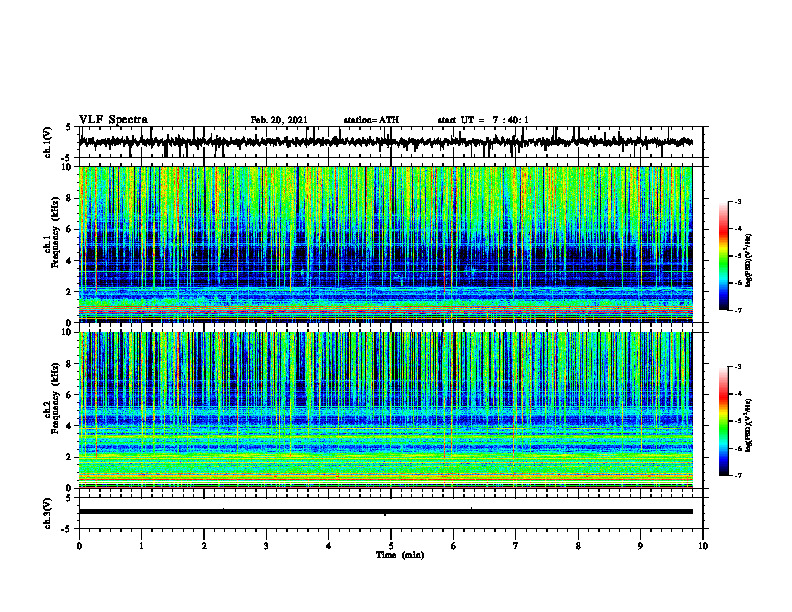Click the ch.1 frequency tick label "4"
The image size is (792, 612).
coord(69,261)
